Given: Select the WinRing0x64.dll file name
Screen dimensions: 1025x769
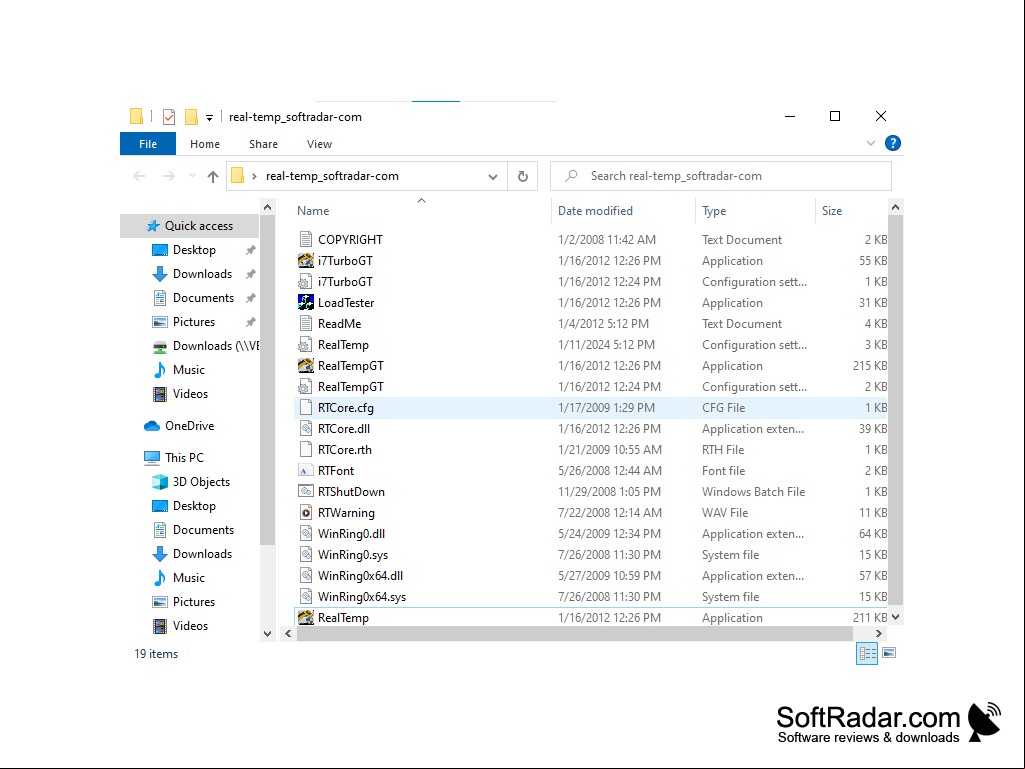Looking at the screenshot, I should (x=360, y=575).
